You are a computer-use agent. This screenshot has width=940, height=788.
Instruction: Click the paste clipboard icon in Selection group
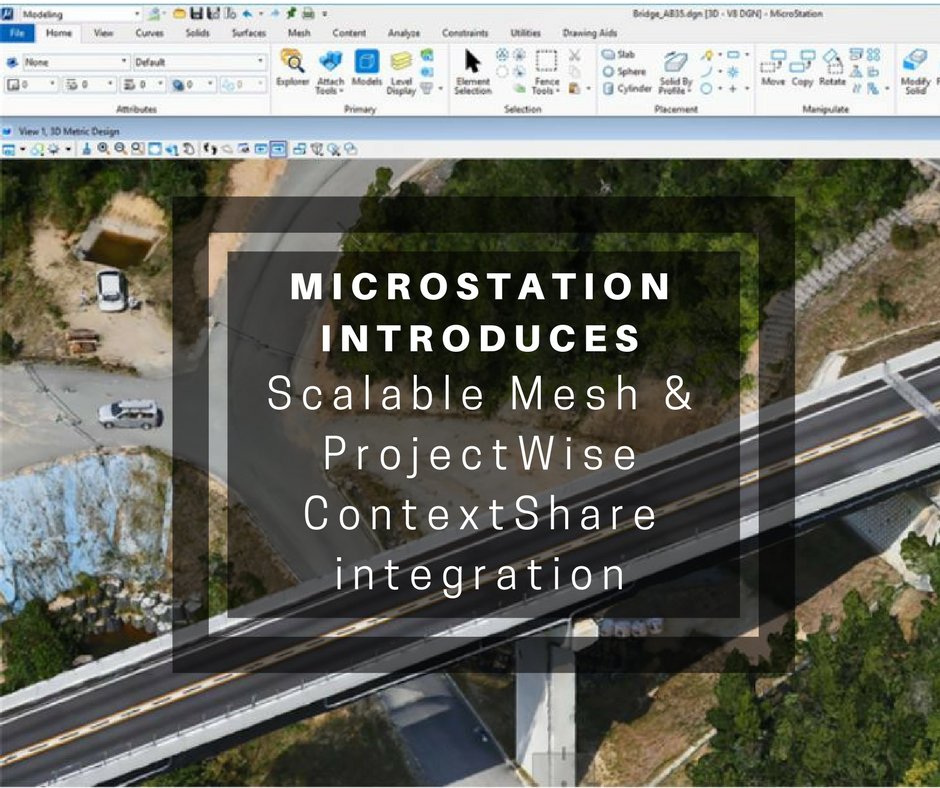coord(574,89)
